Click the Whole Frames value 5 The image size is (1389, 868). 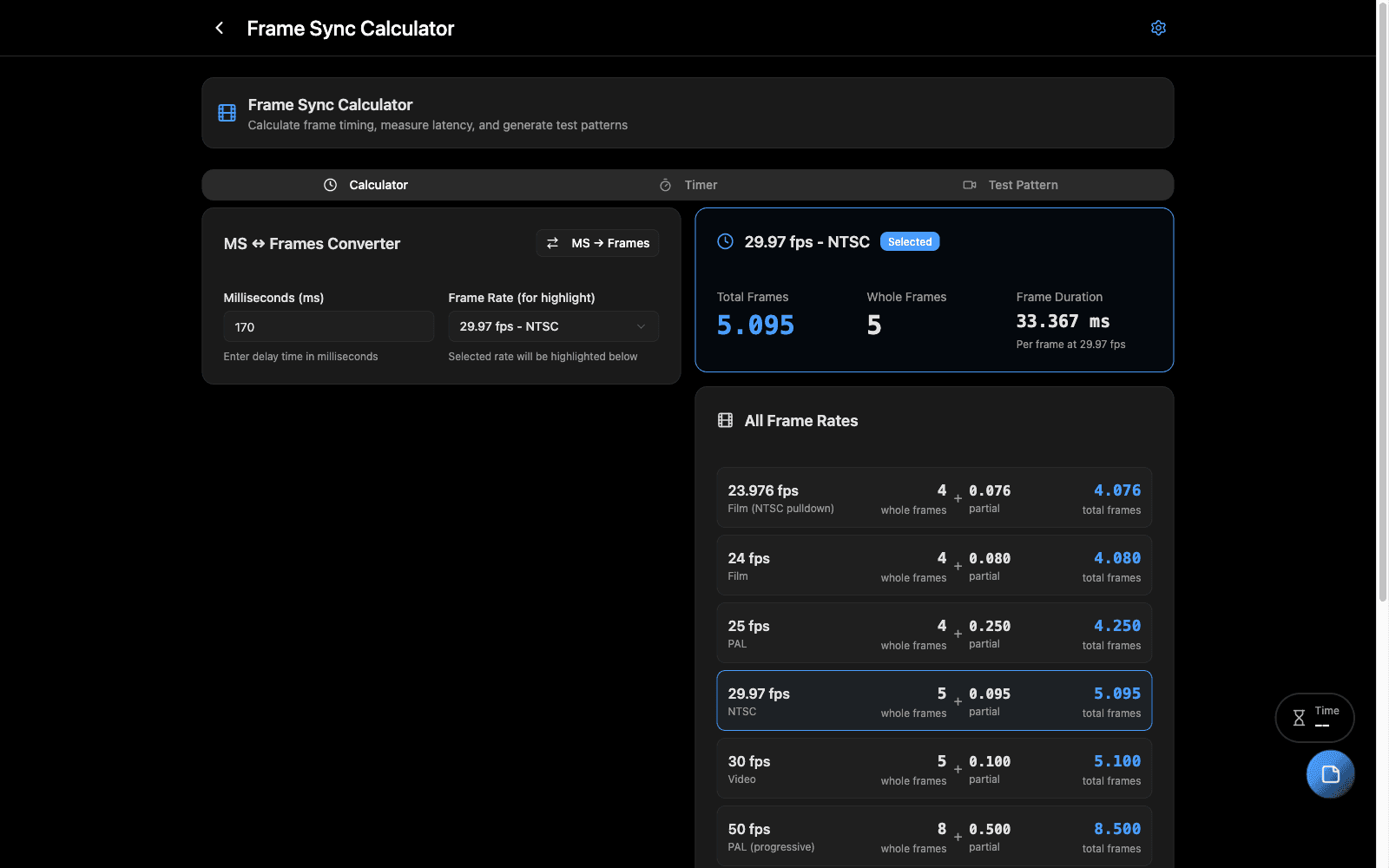(x=874, y=325)
